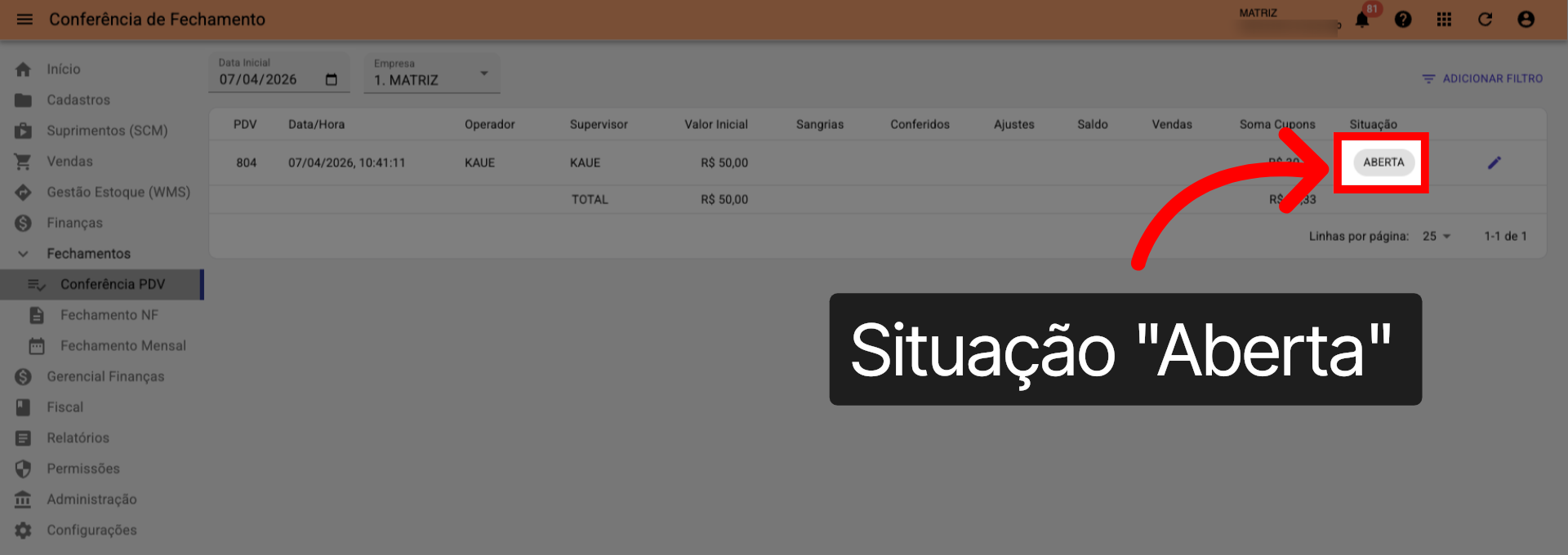Click the Conferência de Fechamento title
This screenshot has width=1568, height=555.
click(157, 20)
